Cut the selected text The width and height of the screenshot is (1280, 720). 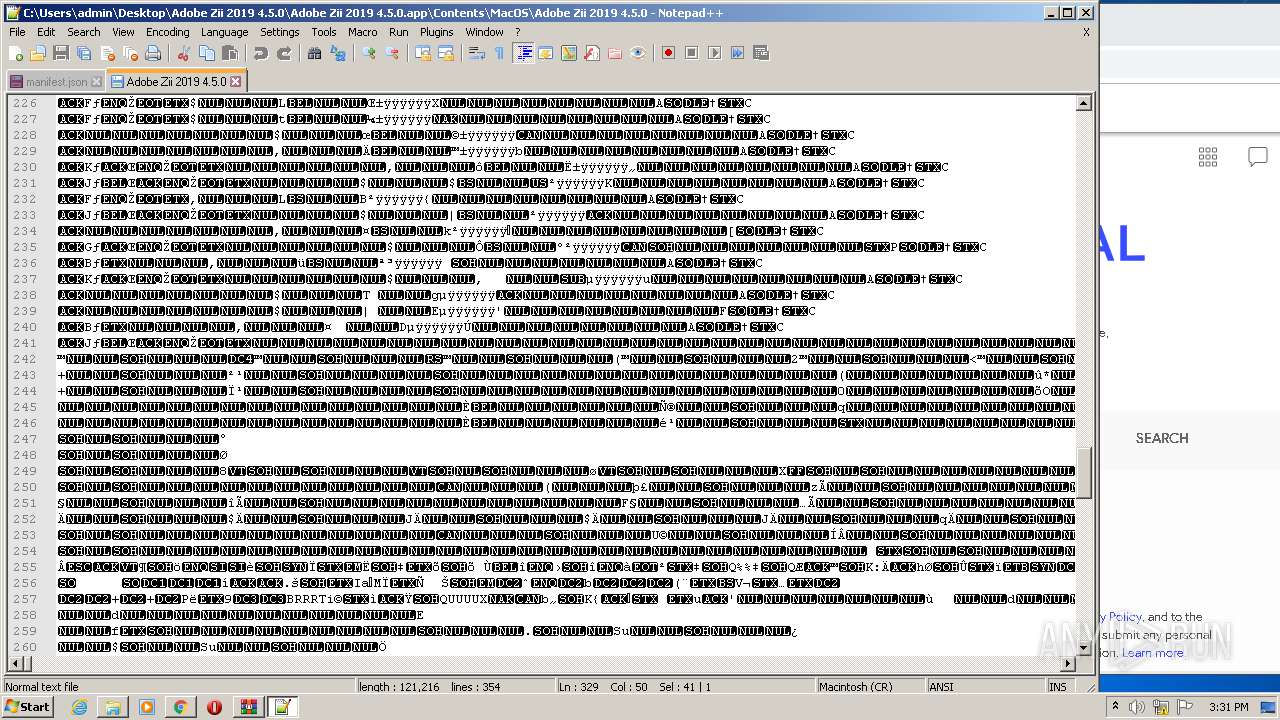(x=184, y=53)
